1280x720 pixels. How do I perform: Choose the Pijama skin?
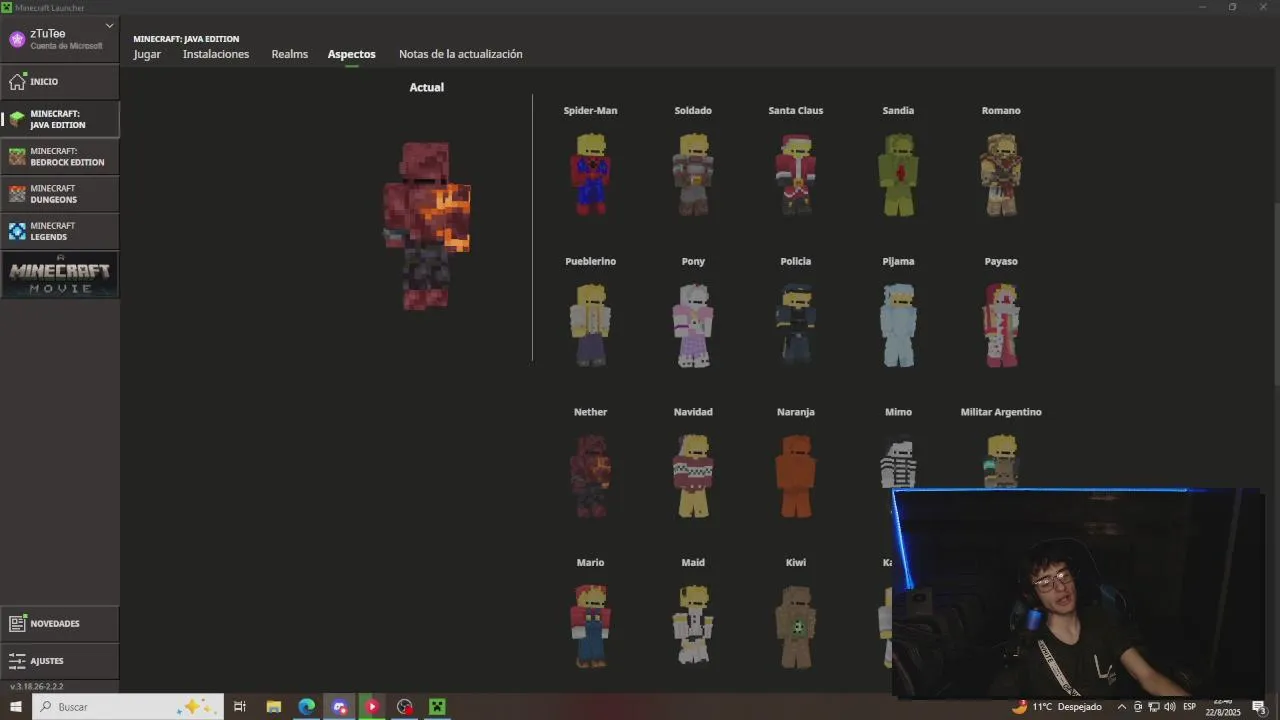[898, 325]
